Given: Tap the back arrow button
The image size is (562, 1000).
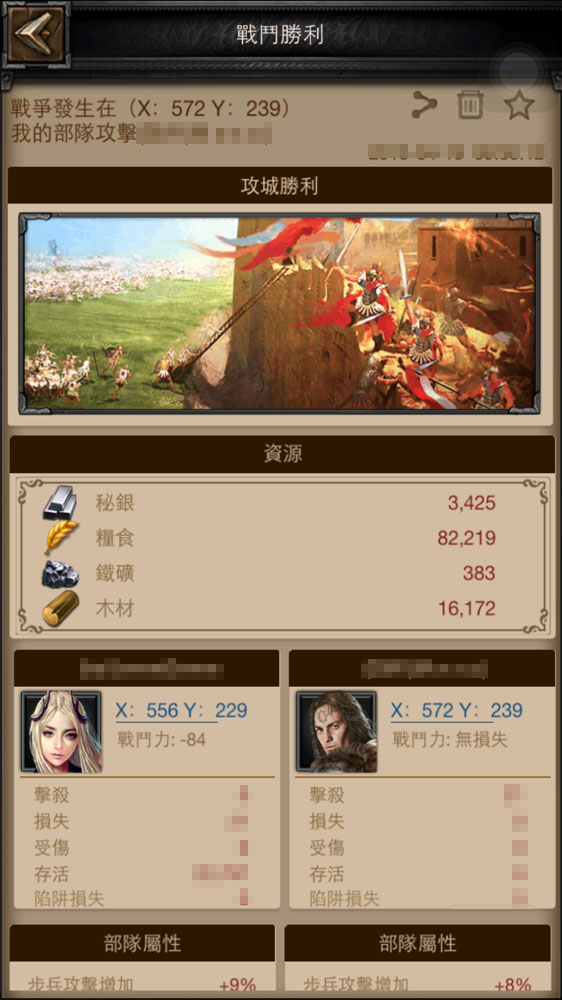Looking at the screenshot, I should tap(36, 34).
